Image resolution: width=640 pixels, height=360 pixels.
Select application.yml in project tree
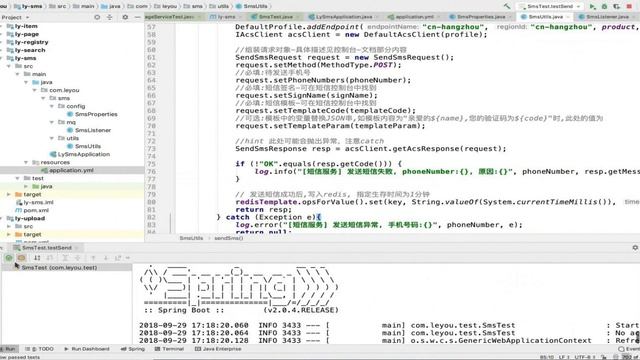pyautogui.click(x=67, y=170)
